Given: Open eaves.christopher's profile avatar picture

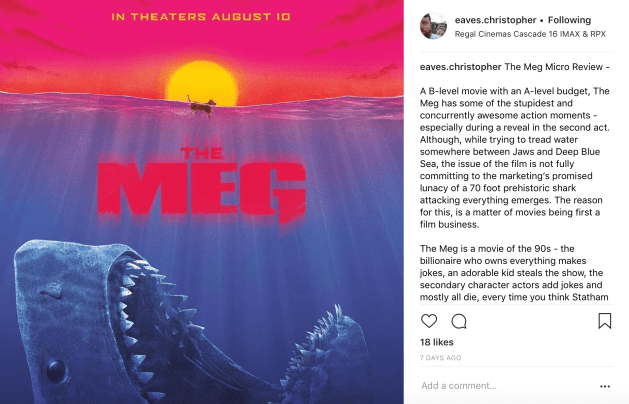Looking at the screenshot, I should pyautogui.click(x=433, y=26).
